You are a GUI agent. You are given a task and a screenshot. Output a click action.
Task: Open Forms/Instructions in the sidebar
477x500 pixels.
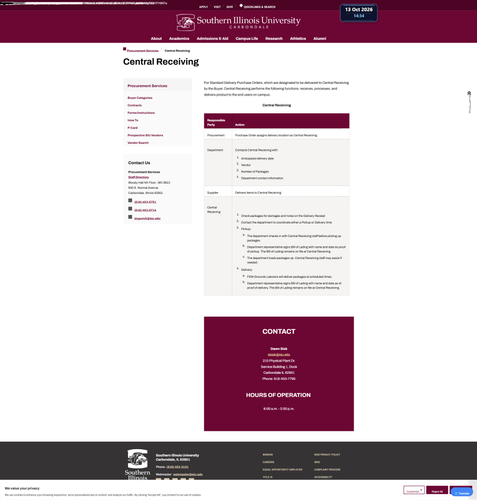coord(141,113)
